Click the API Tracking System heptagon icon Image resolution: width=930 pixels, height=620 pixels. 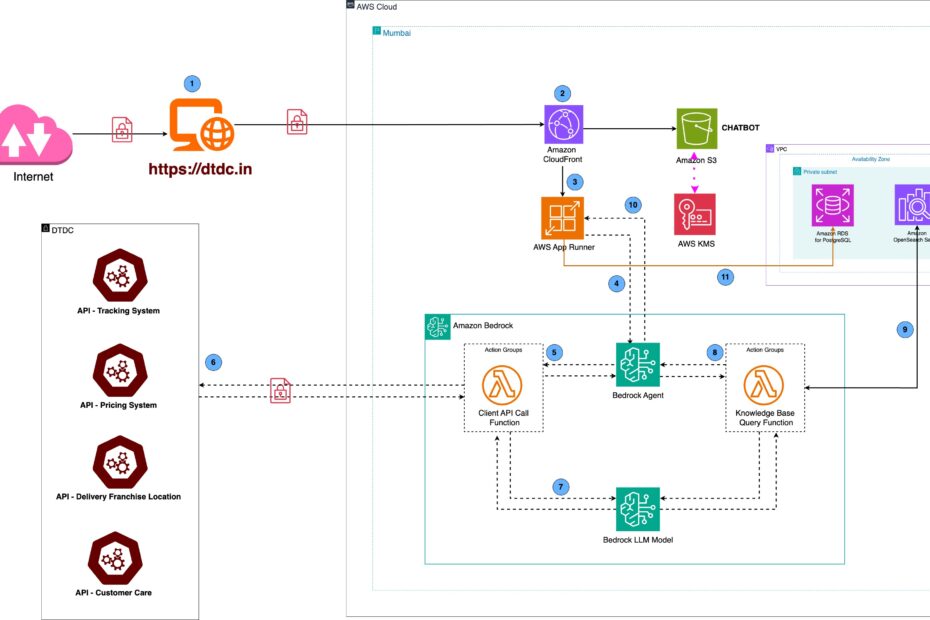coord(120,276)
